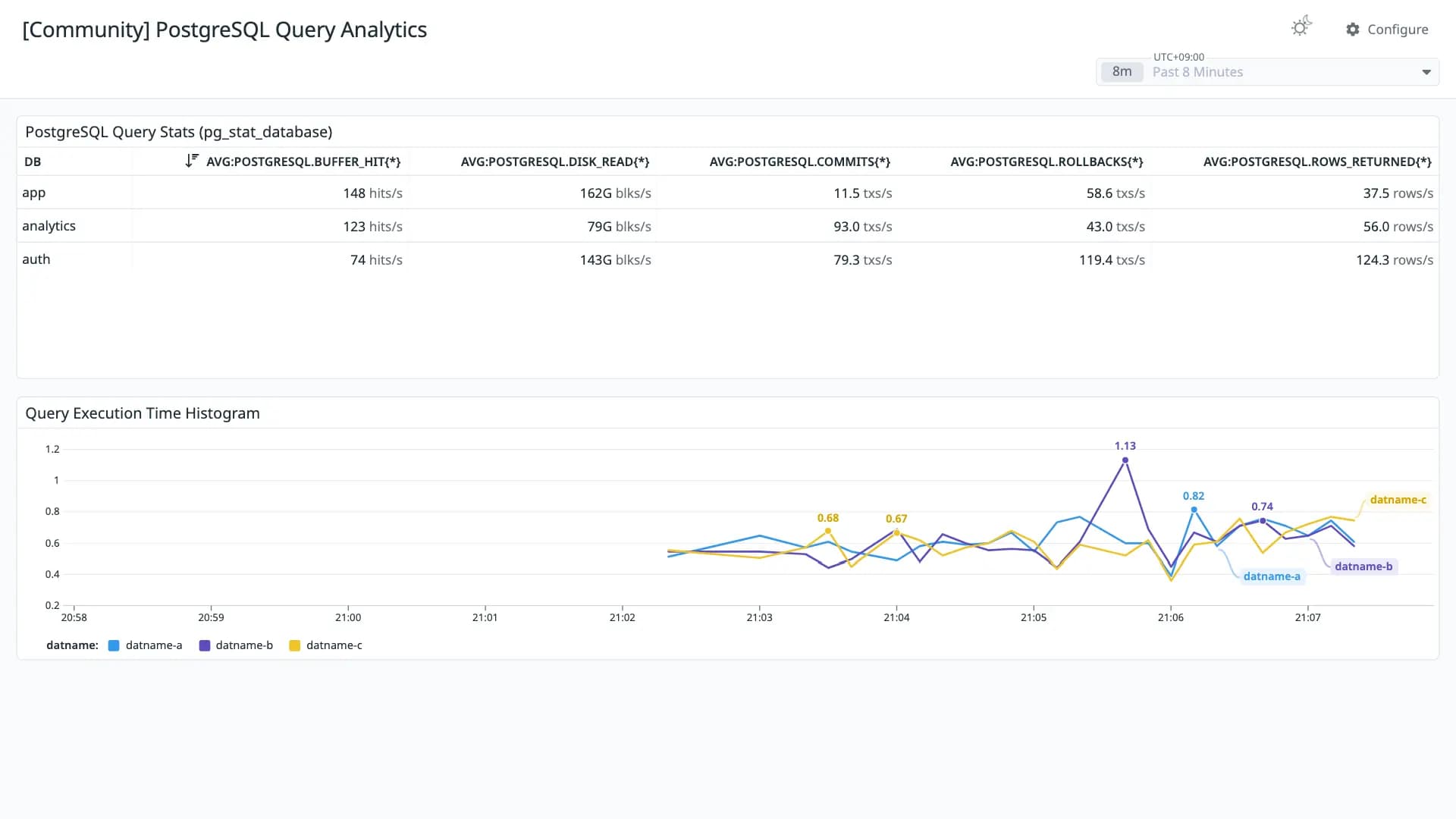Viewport: 1456px width, 819px height.
Task: Click the purple datname-b legend swatch
Action: (x=204, y=645)
